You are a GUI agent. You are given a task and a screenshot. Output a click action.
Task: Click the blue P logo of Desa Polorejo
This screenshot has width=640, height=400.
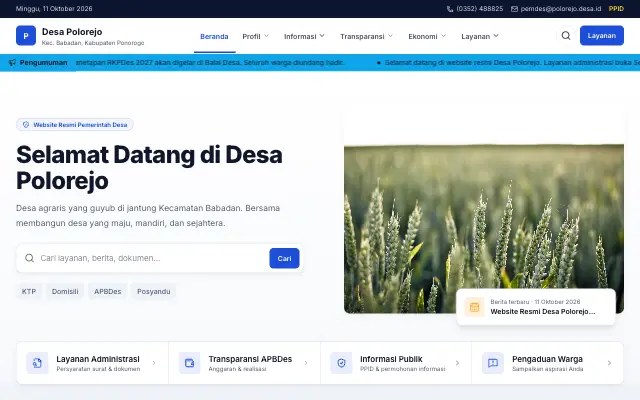(x=26, y=36)
